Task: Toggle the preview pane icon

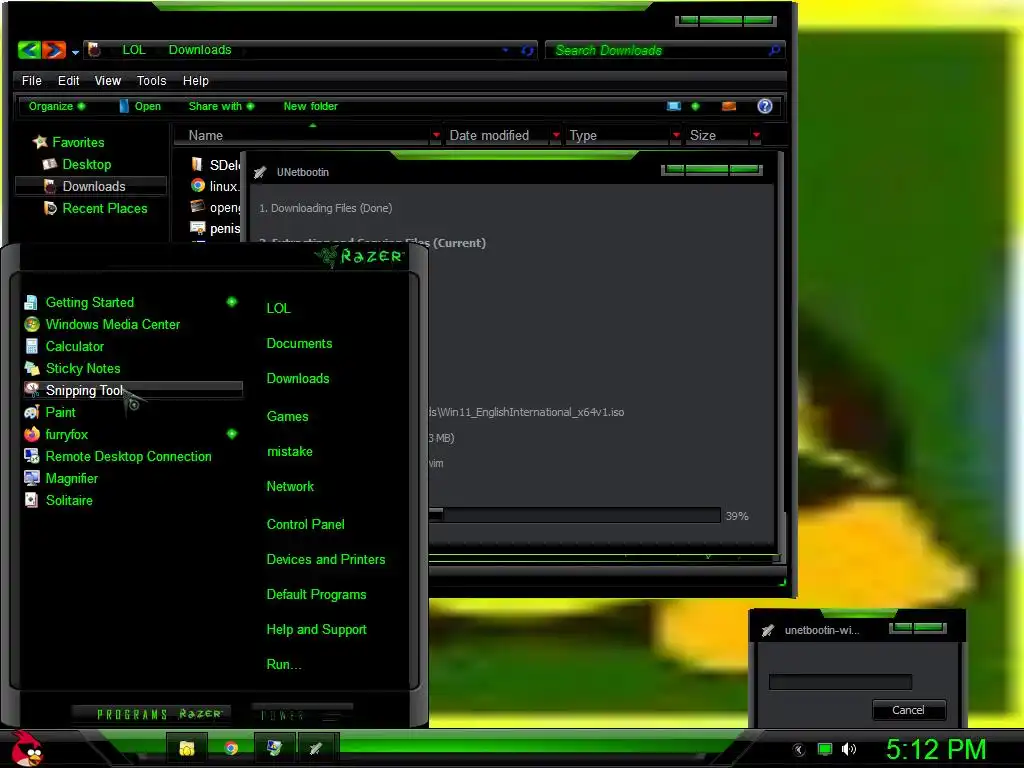Action: 729,106
